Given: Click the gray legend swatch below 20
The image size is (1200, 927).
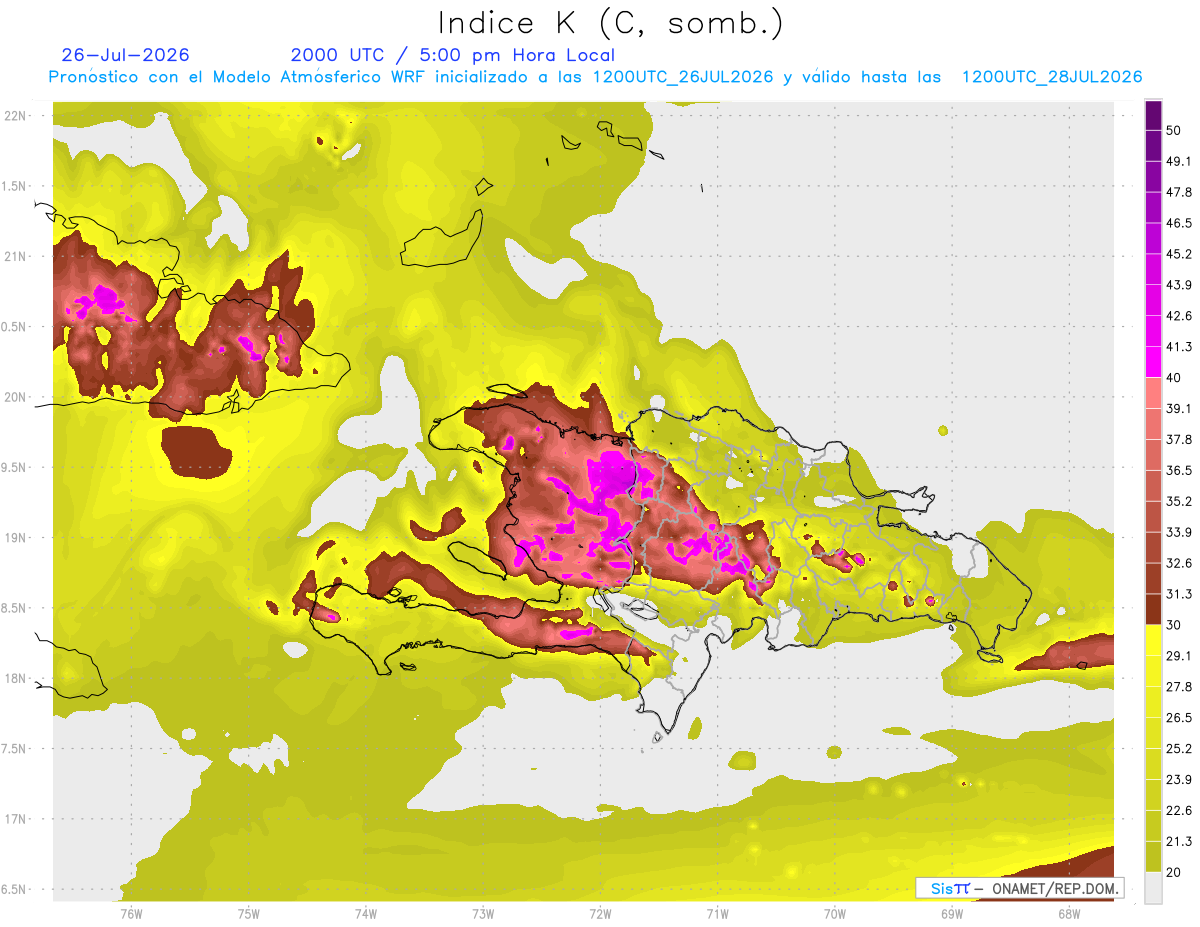Looking at the screenshot, I should [1154, 887].
